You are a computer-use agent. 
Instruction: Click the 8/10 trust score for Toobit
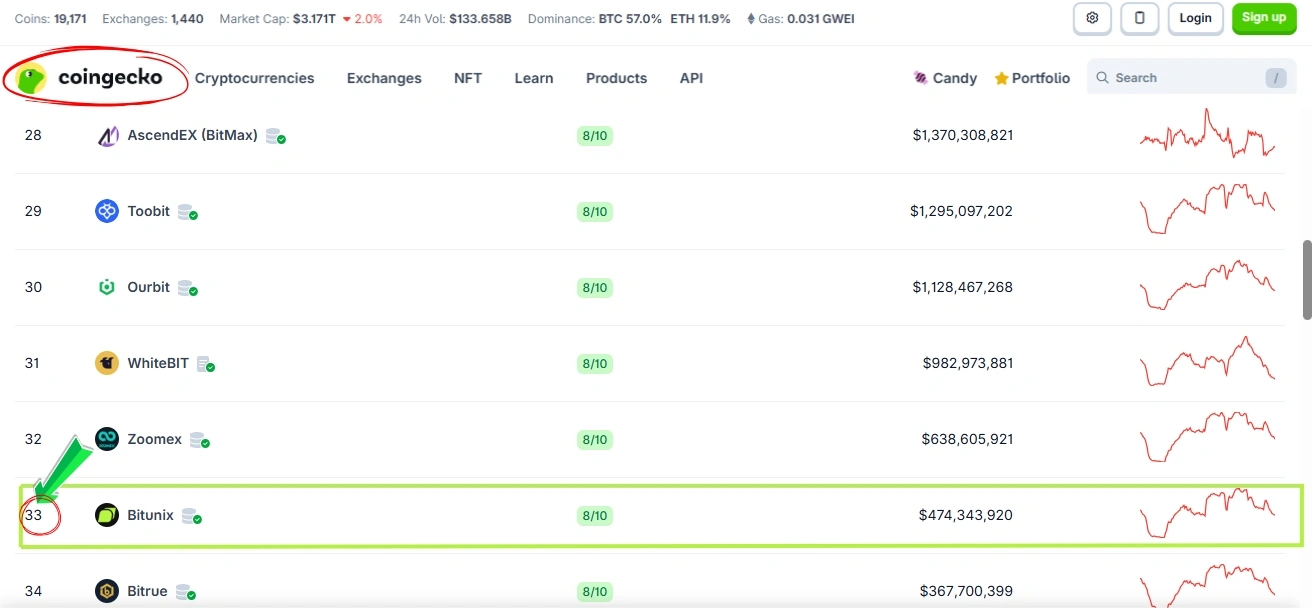pos(594,212)
